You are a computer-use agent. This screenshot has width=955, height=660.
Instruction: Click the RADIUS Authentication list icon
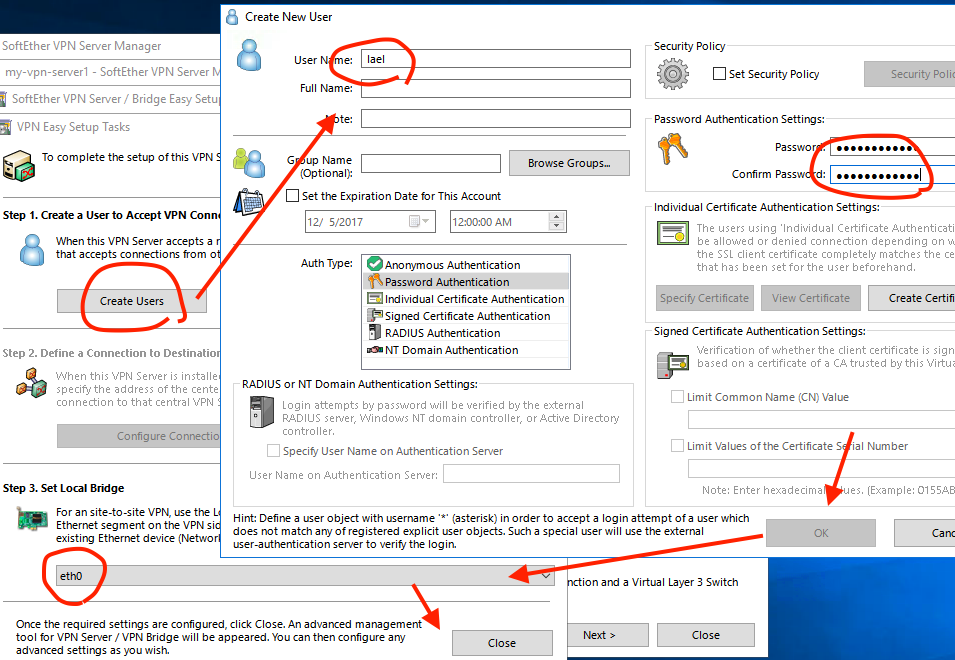(375, 332)
